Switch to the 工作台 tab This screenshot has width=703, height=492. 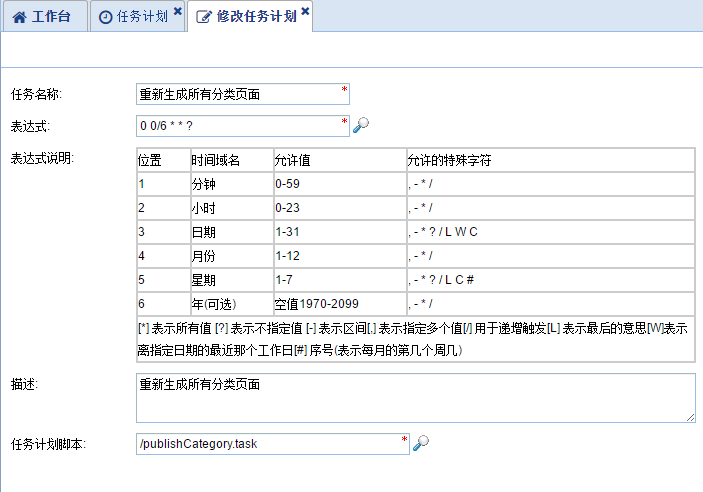49,17
